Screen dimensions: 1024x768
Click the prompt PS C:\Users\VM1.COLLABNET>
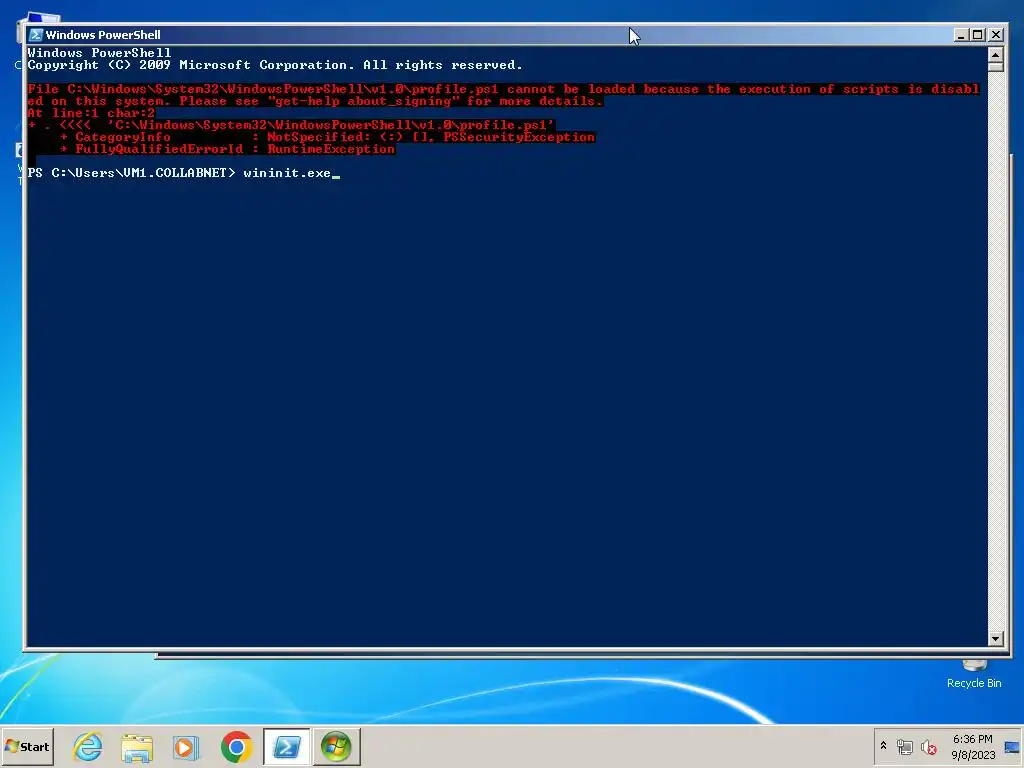tap(131, 172)
